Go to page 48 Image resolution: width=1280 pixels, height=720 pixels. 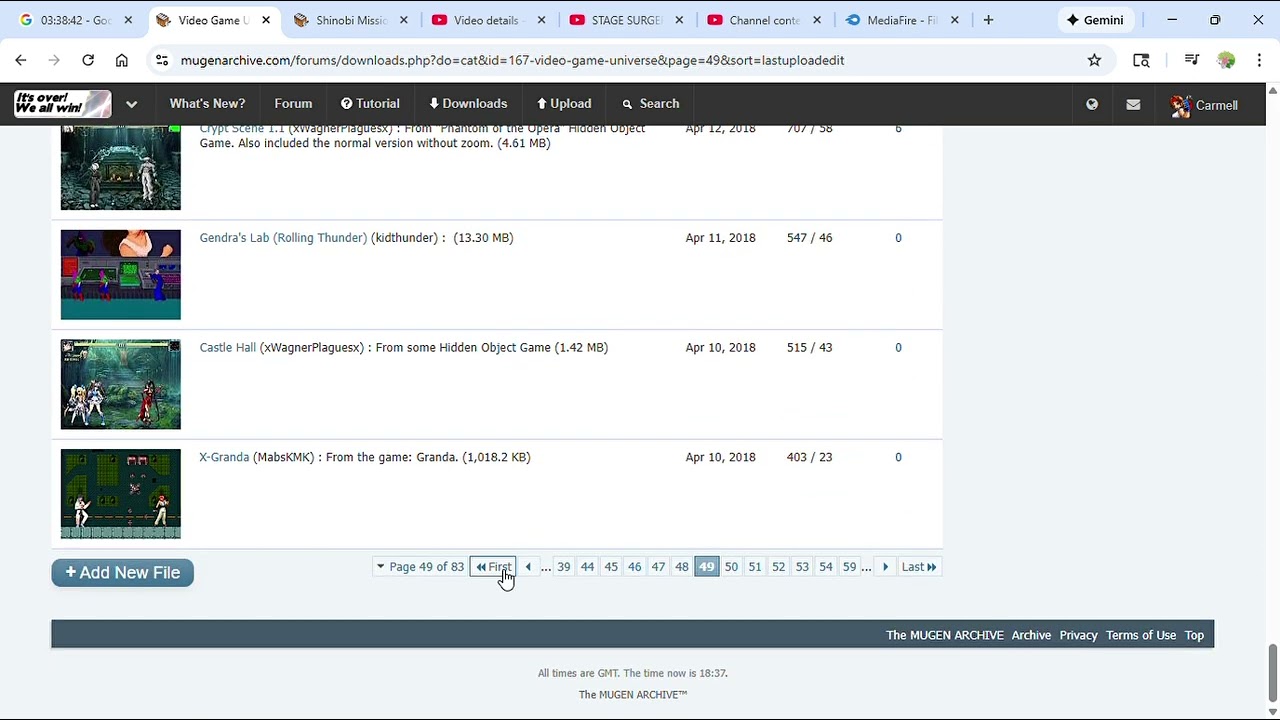(682, 567)
